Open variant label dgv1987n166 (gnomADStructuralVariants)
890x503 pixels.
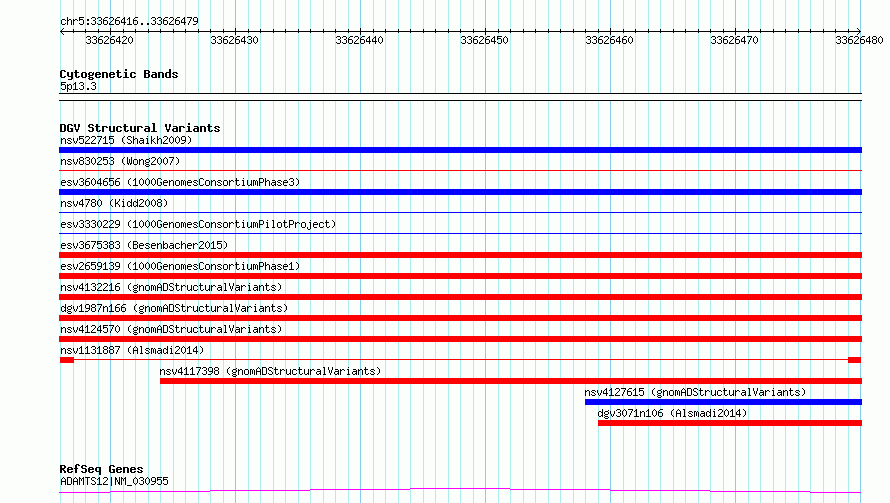(x=174, y=308)
